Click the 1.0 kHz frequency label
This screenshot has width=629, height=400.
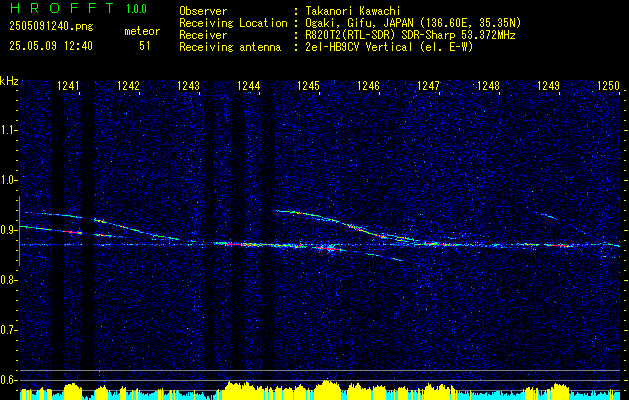(x=9, y=180)
